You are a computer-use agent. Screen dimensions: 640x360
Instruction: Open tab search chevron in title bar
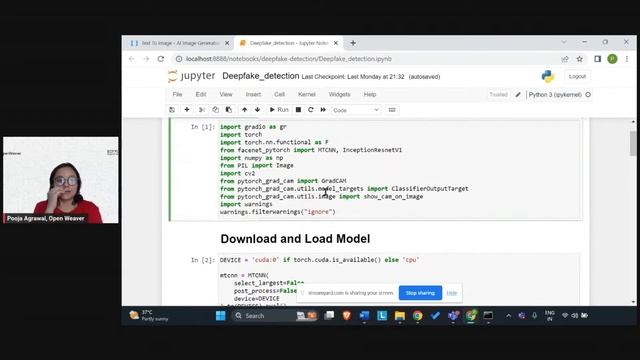tap(564, 42)
